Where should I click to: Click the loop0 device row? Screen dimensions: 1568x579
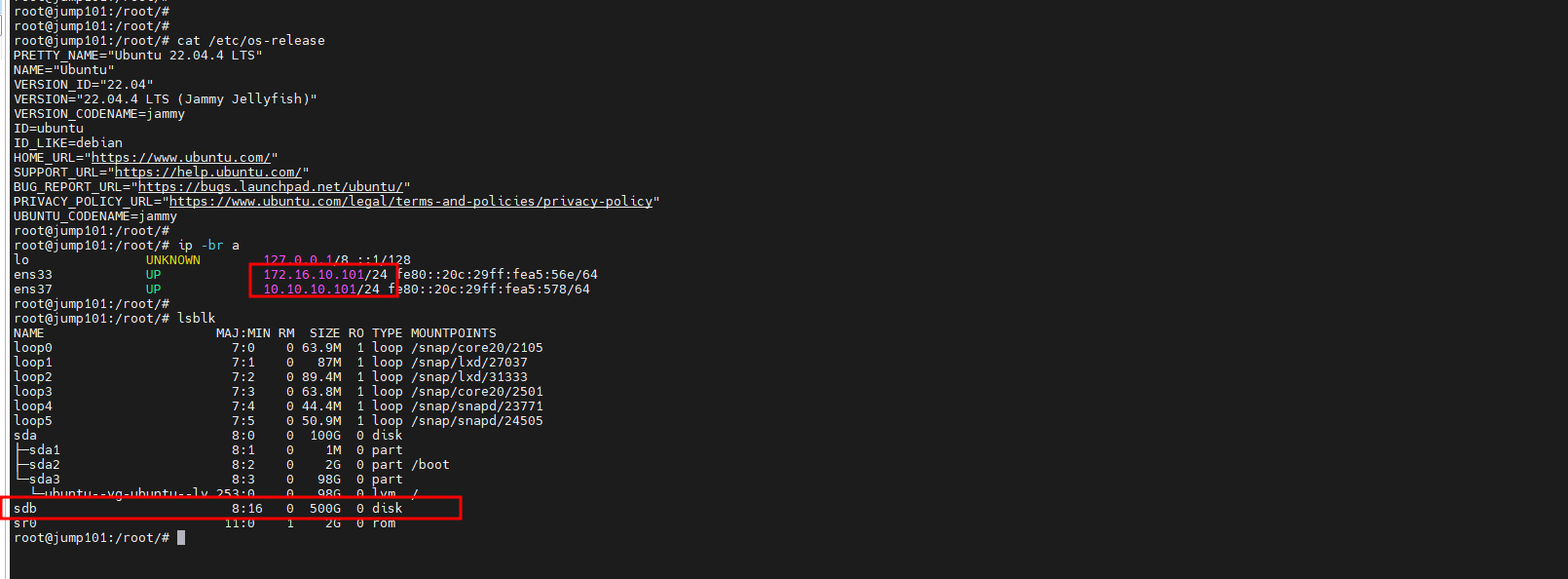279,348
